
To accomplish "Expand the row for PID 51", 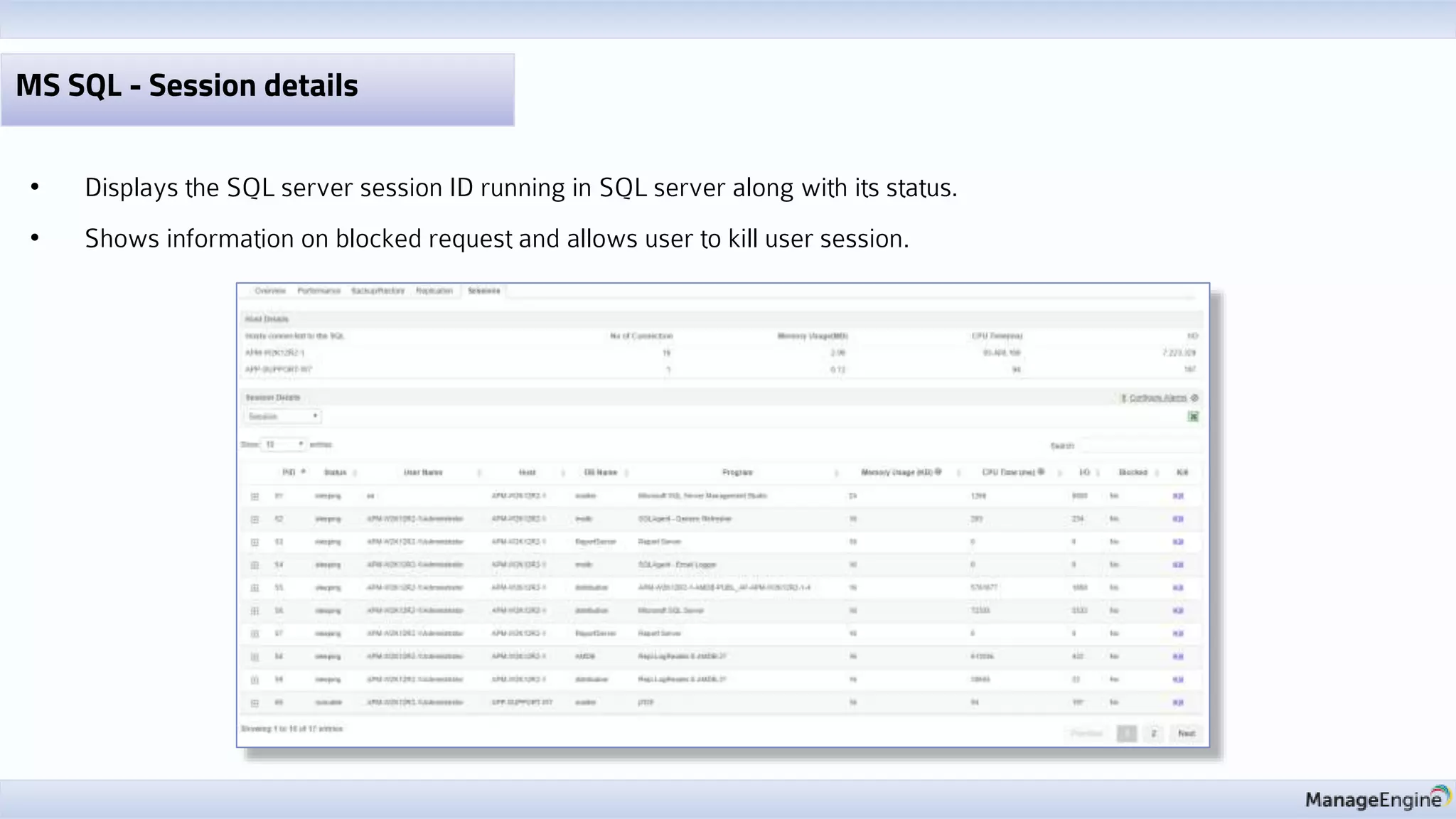I will [255, 496].
